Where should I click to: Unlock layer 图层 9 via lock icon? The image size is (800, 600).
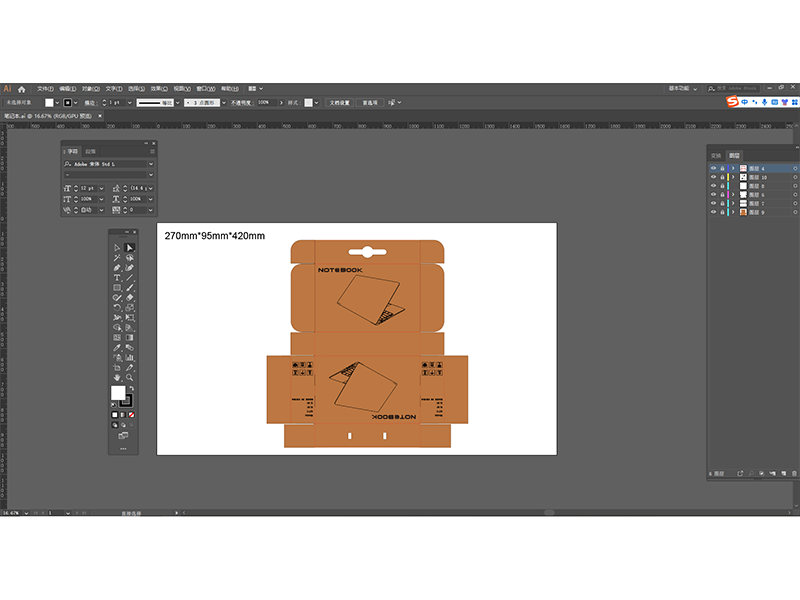pos(722,213)
